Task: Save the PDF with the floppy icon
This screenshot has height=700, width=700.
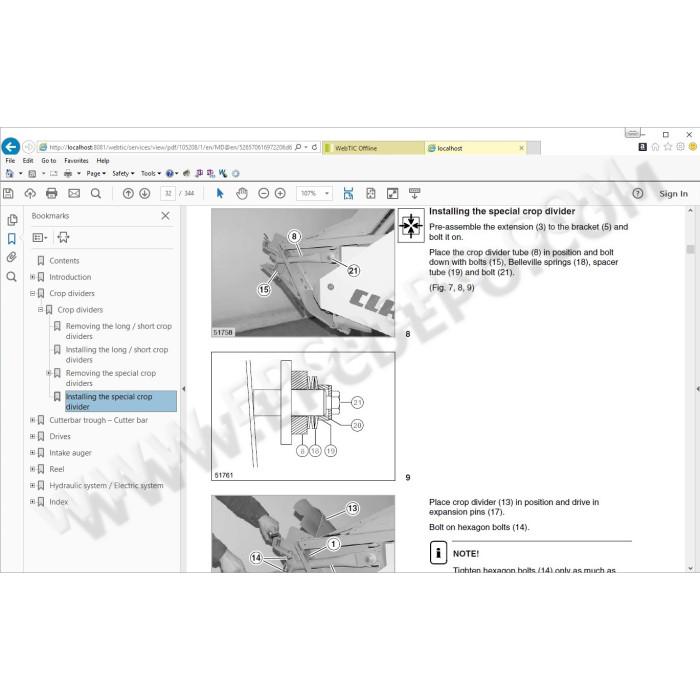Action: click(8, 193)
